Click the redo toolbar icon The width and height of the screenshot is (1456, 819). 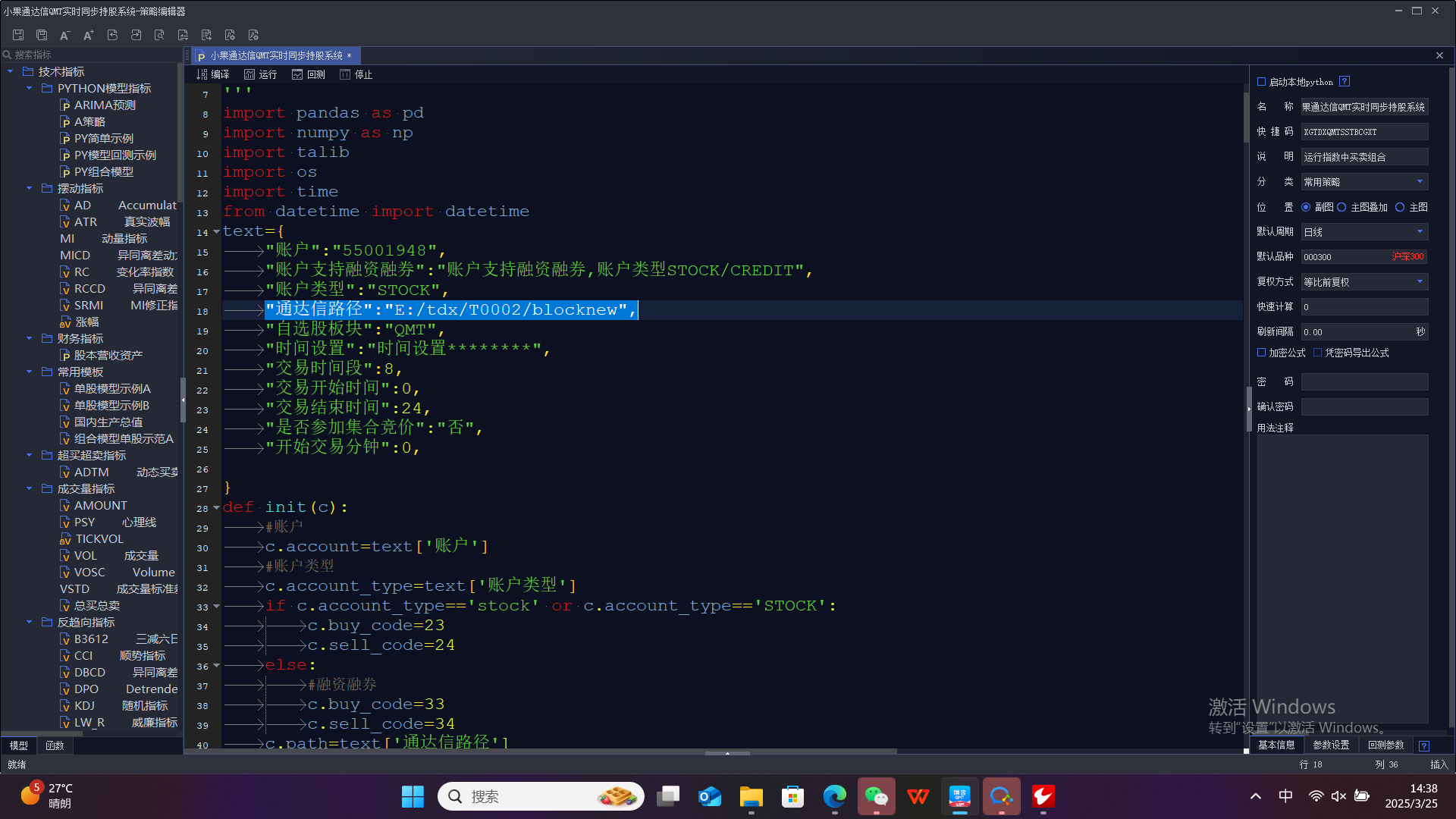[136, 35]
